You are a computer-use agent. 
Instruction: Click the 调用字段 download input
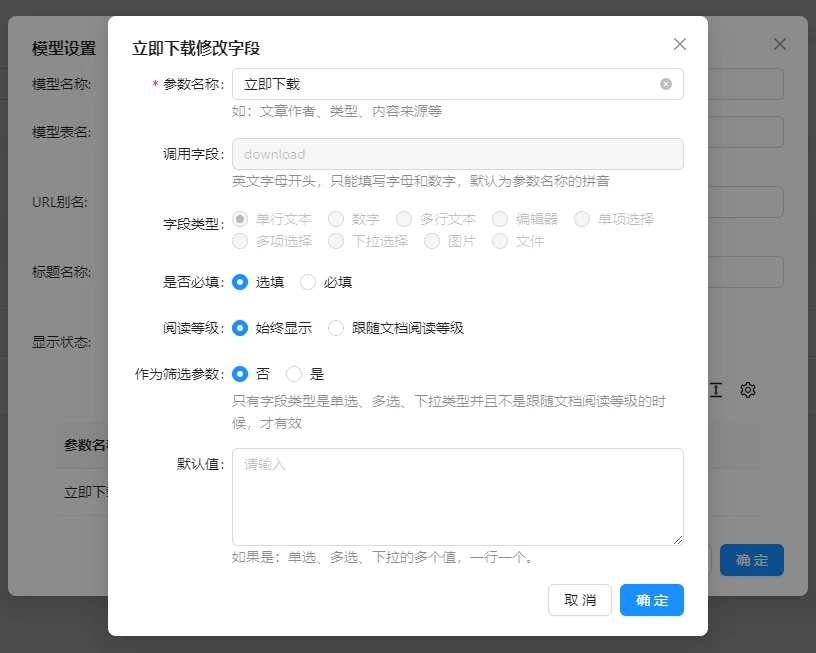point(457,154)
